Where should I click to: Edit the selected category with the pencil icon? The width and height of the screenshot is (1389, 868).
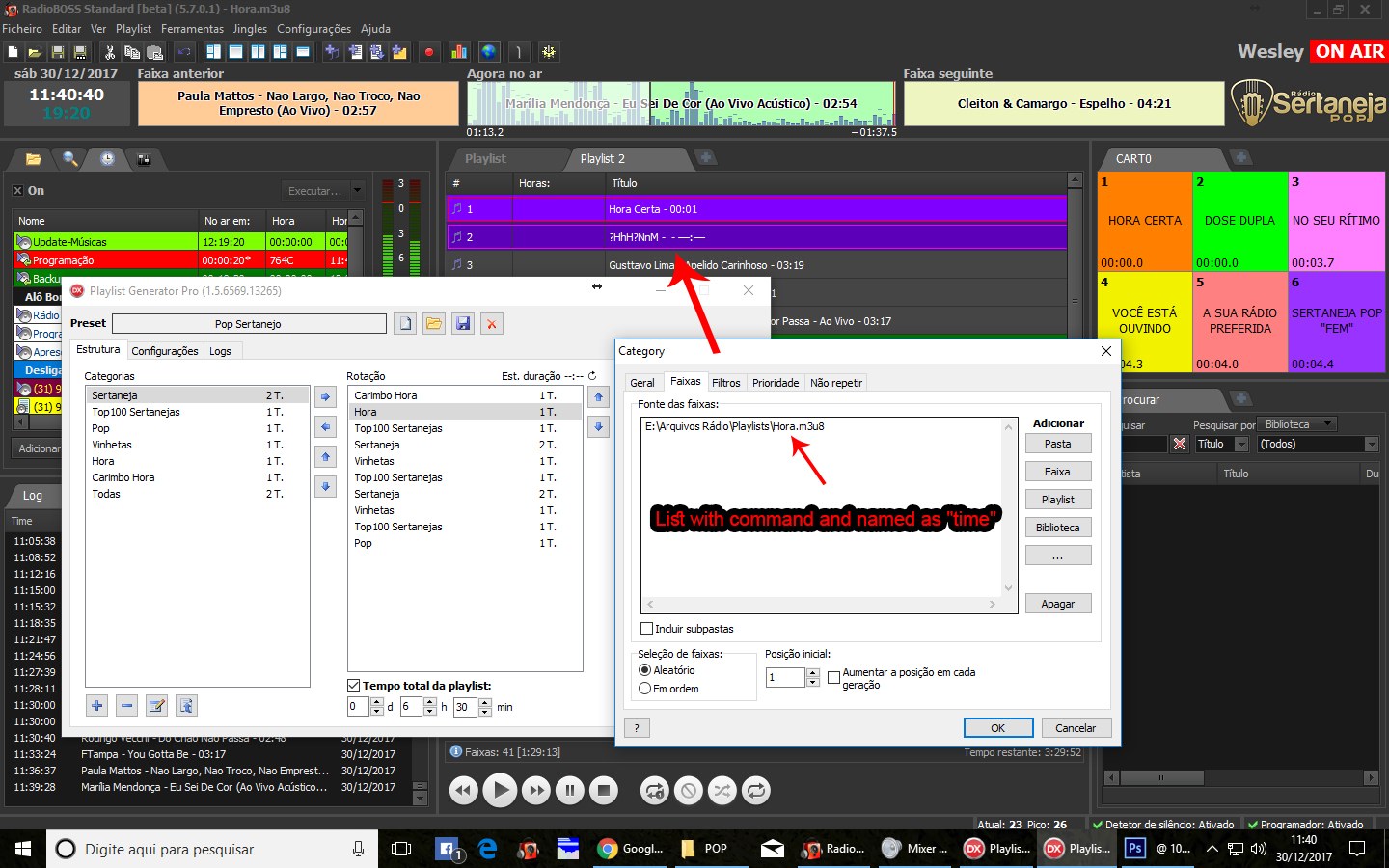click(156, 706)
